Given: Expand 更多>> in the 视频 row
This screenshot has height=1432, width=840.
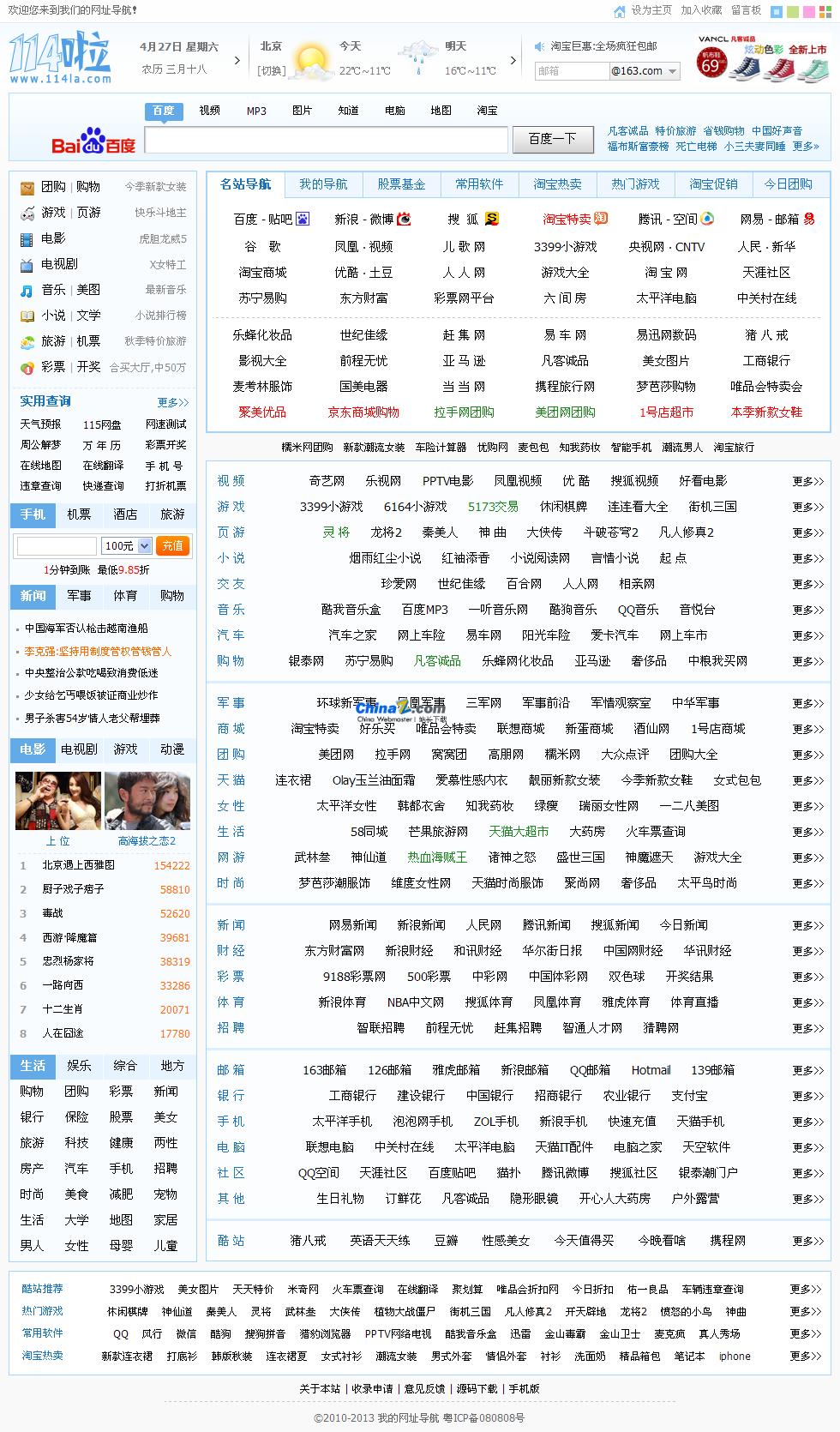Looking at the screenshot, I should pyautogui.click(x=807, y=482).
